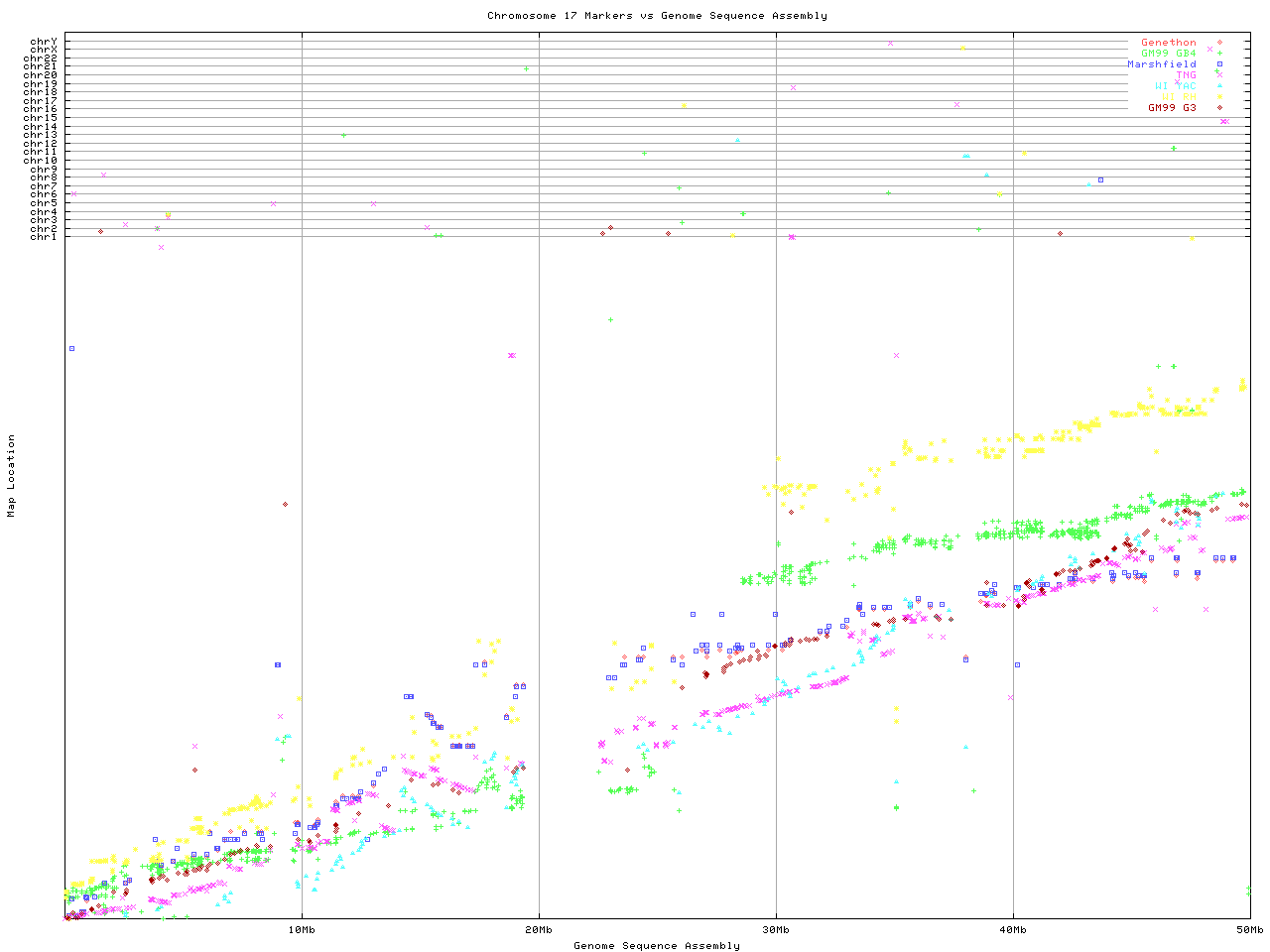
Task: Click the Genome Sequence Assembly x-axis label
Action: tap(657, 946)
